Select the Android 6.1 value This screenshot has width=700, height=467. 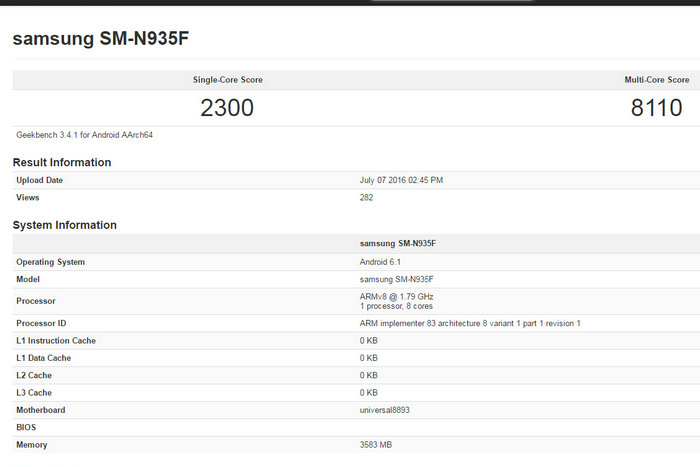(x=380, y=262)
